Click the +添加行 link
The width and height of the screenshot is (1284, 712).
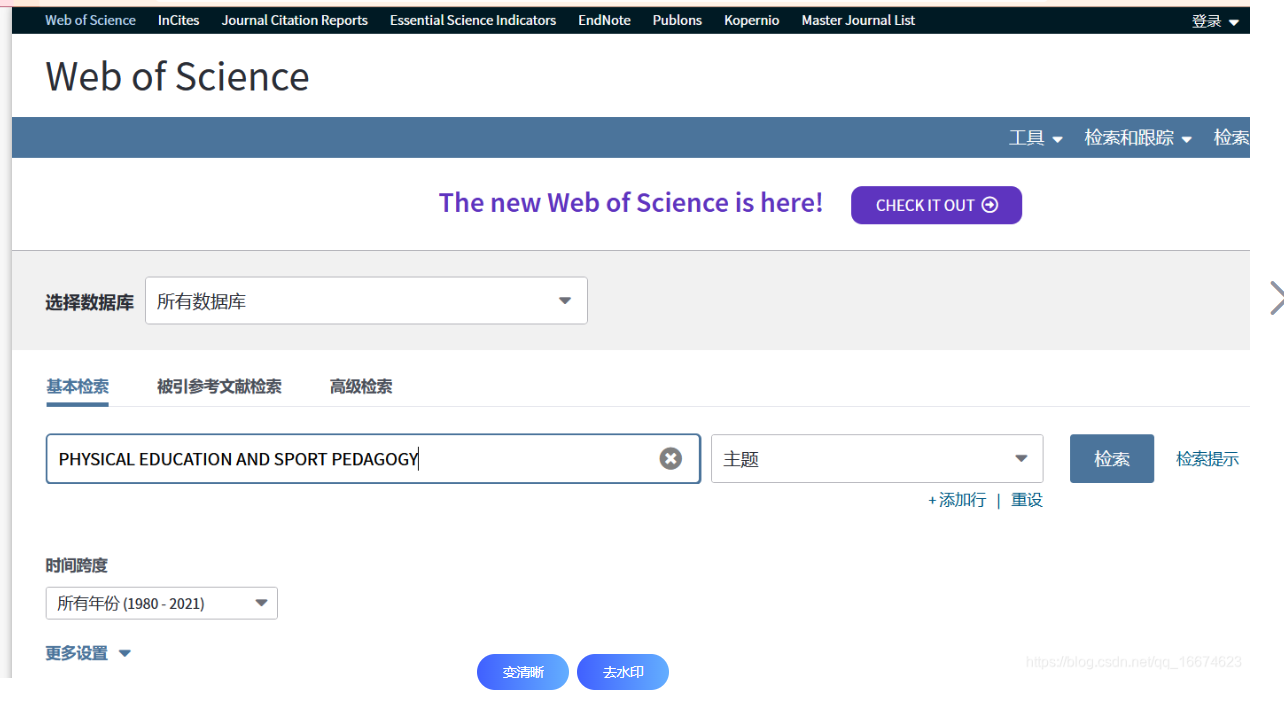(957, 500)
